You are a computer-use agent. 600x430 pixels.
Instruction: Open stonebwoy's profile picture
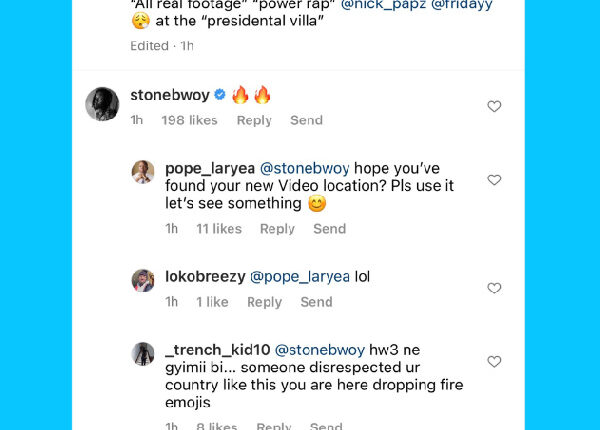(x=102, y=104)
